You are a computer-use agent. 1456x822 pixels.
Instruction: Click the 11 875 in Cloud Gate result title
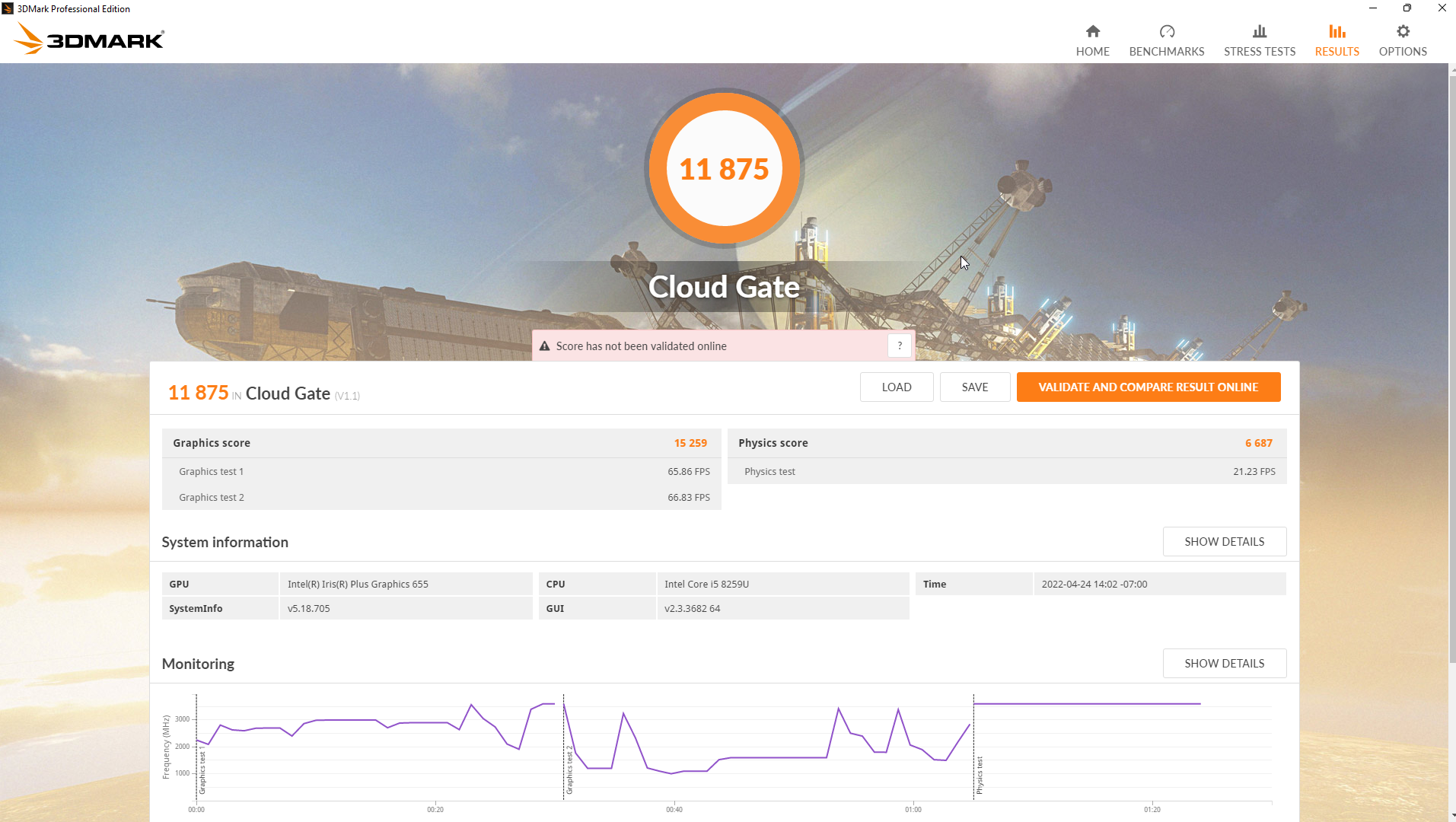click(263, 393)
